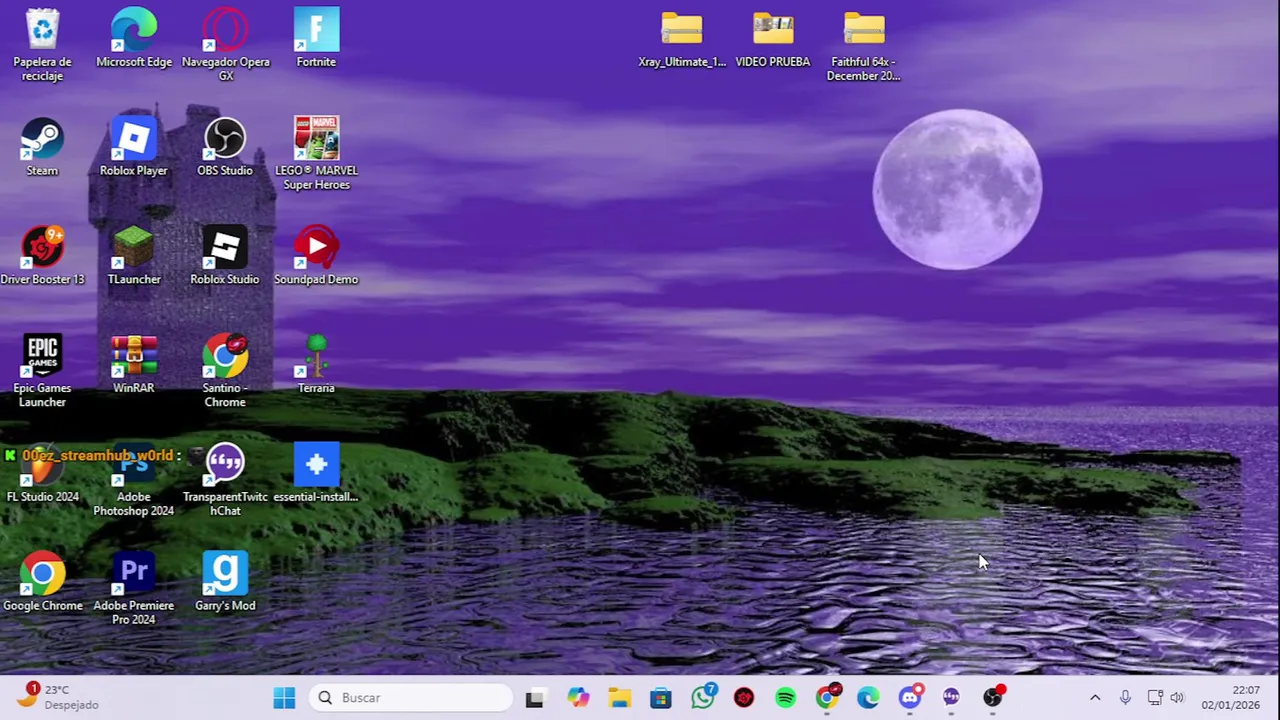This screenshot has width=1280, height=720.
Task: Select the Google Chrome desktop shortcut
Action: point(42,582)
